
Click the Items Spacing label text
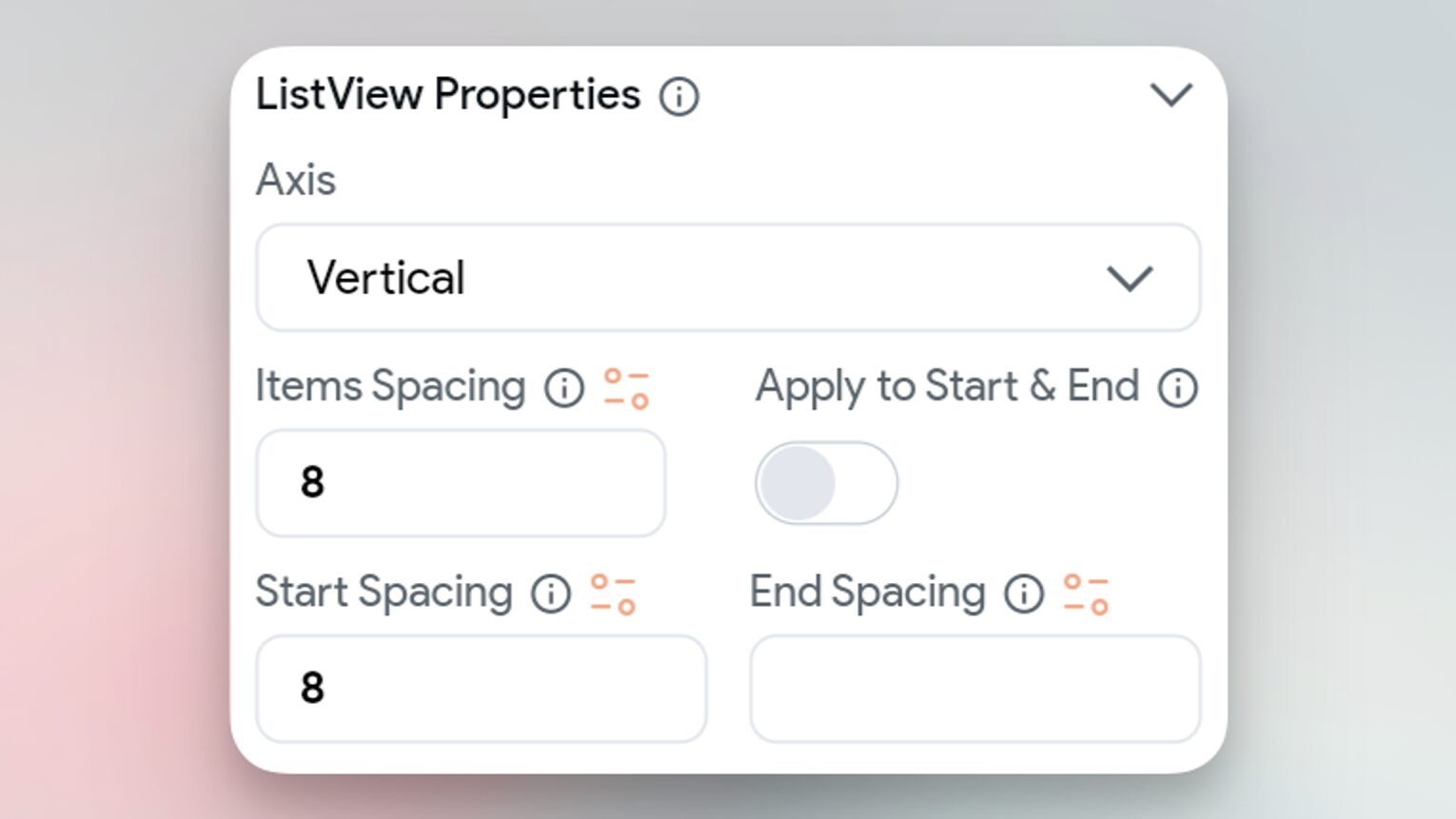(x=390, y=387)
